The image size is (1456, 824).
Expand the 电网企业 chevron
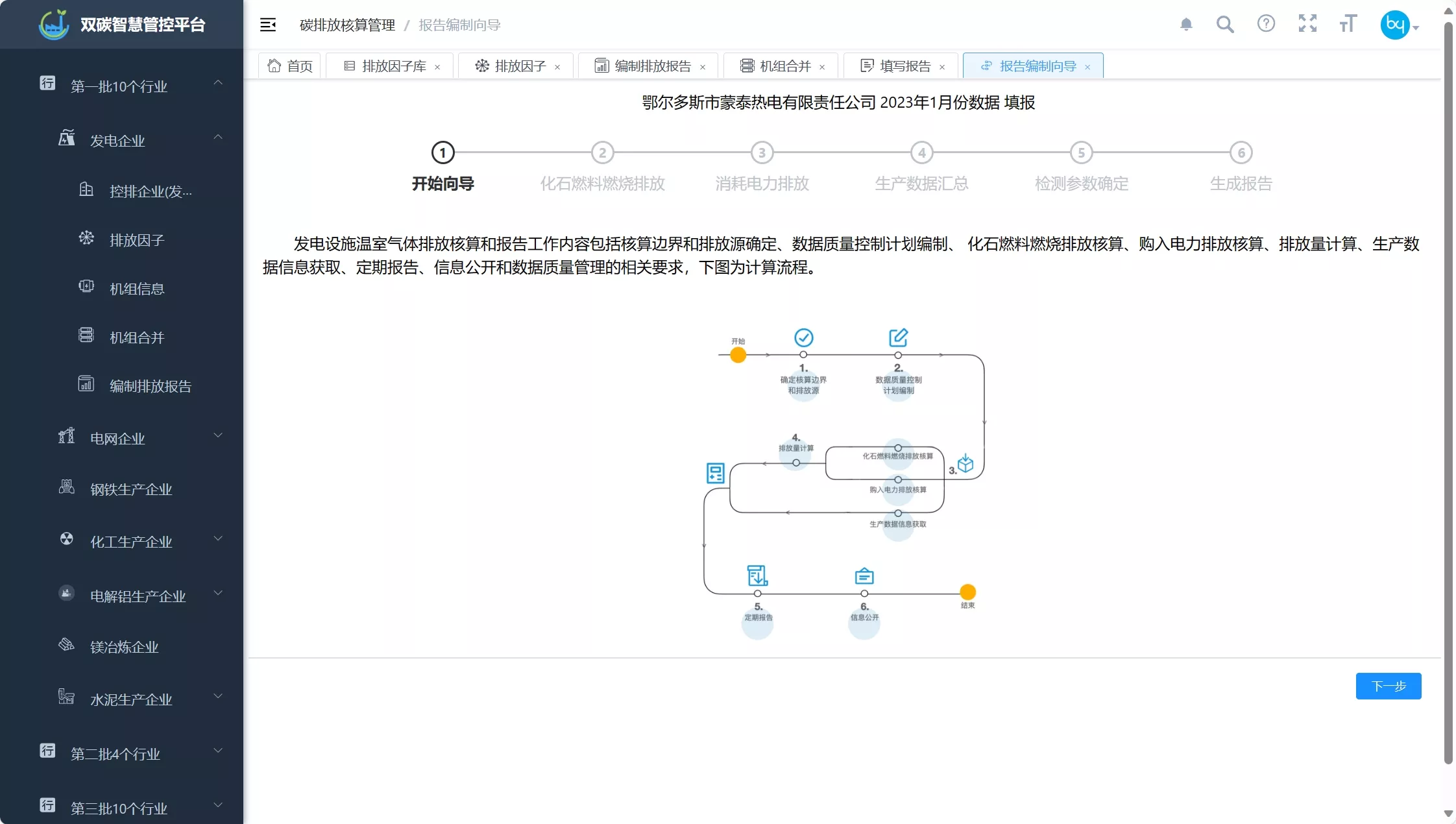(x=218, y=435)
